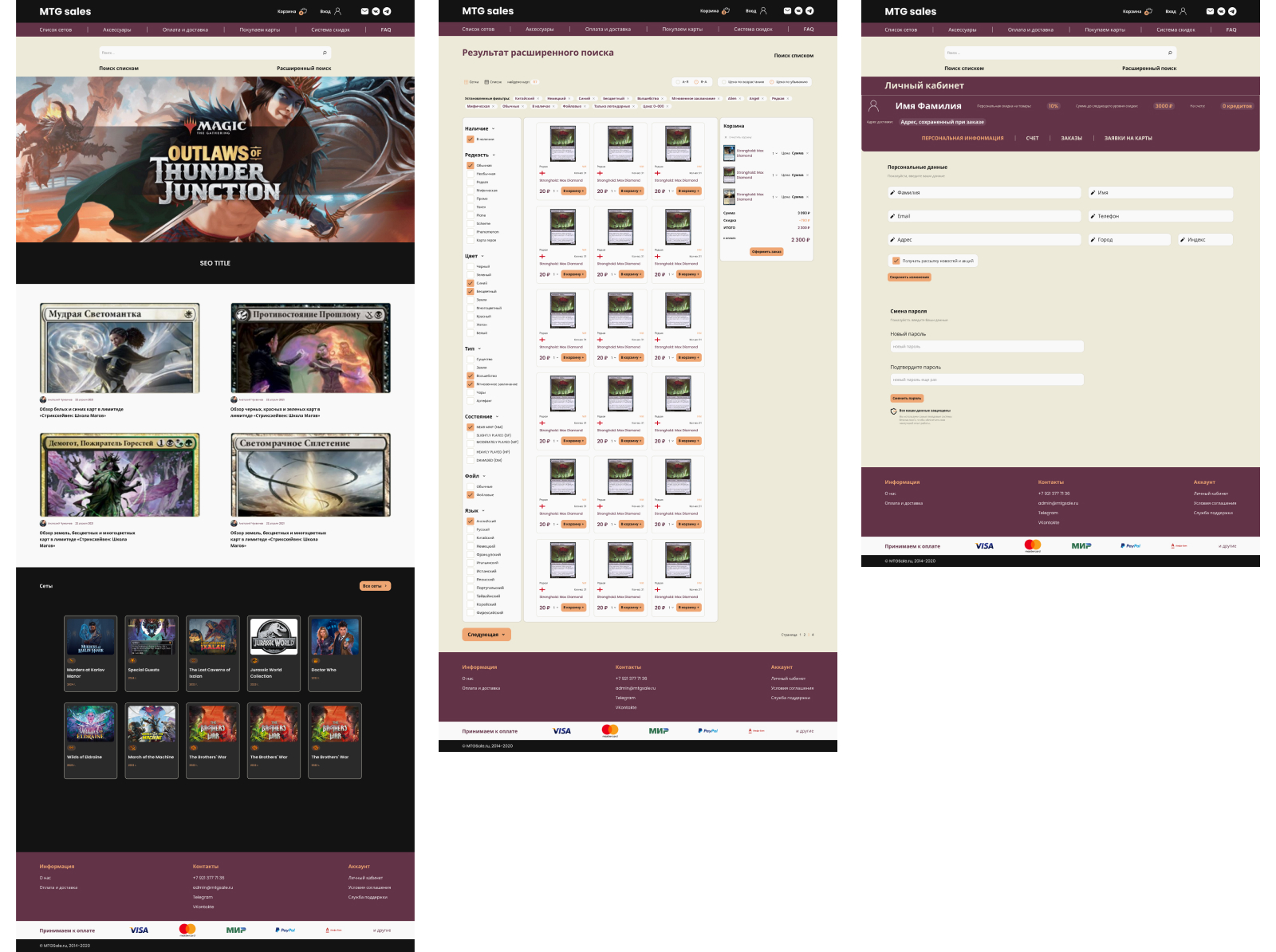Click pencil icon in Фамилия field
This screenshot has width=1276, height=952.
tap(892, 193)
